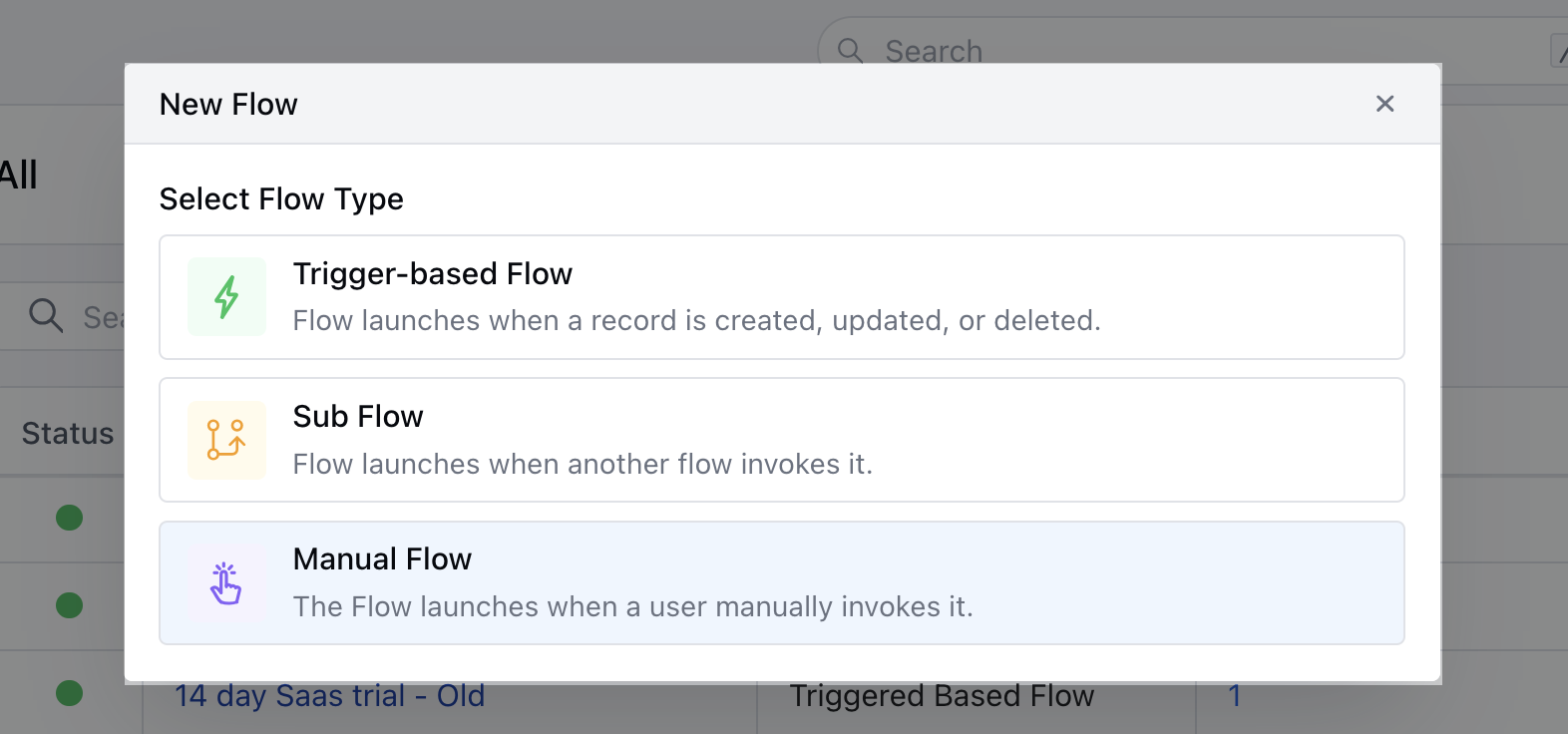Open the 14 day Saas trial - Old link
The image size is (1568, 734).
pos(330,695)
